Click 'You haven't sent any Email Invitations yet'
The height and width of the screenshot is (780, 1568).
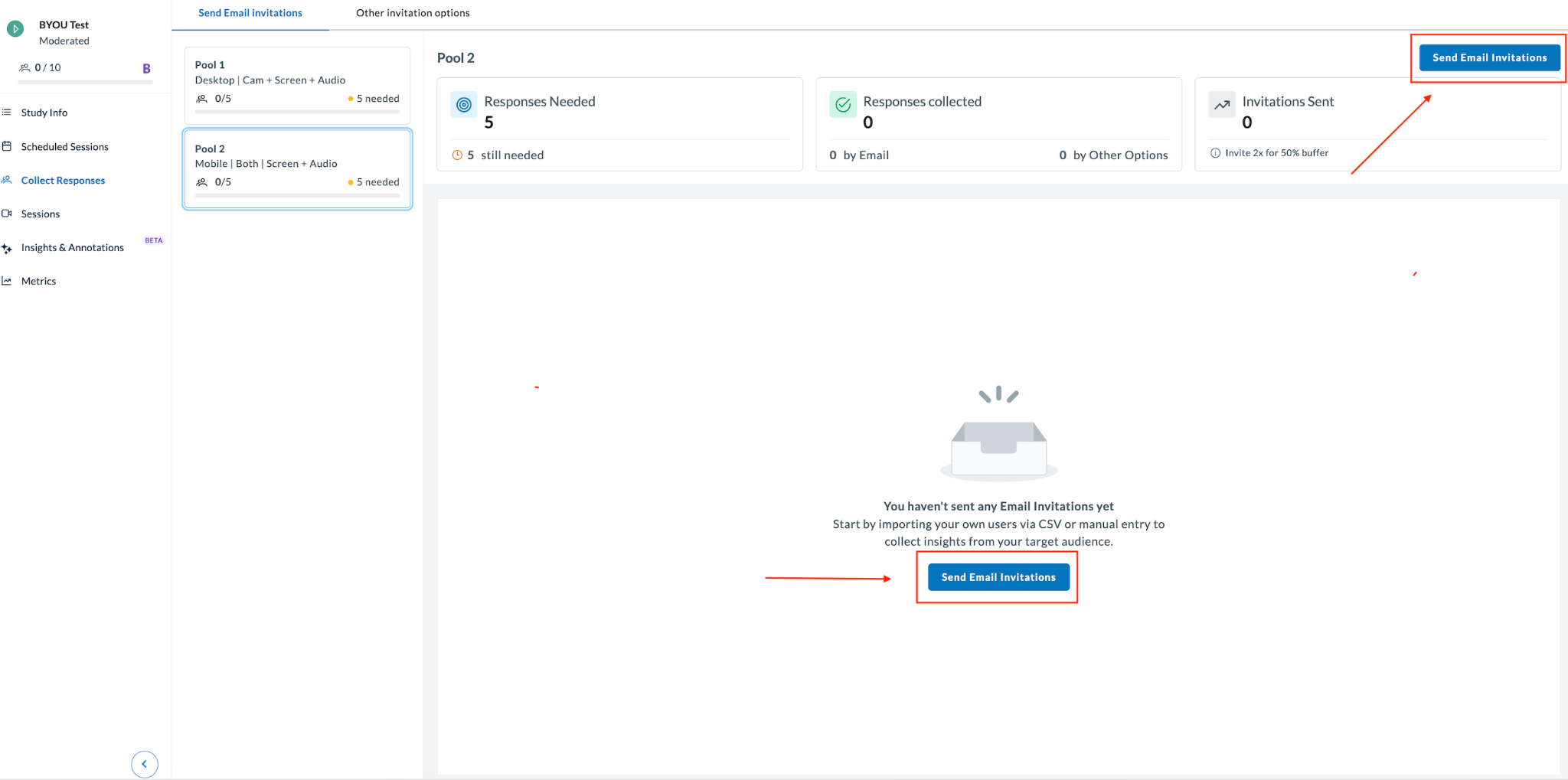coord(998,506)
